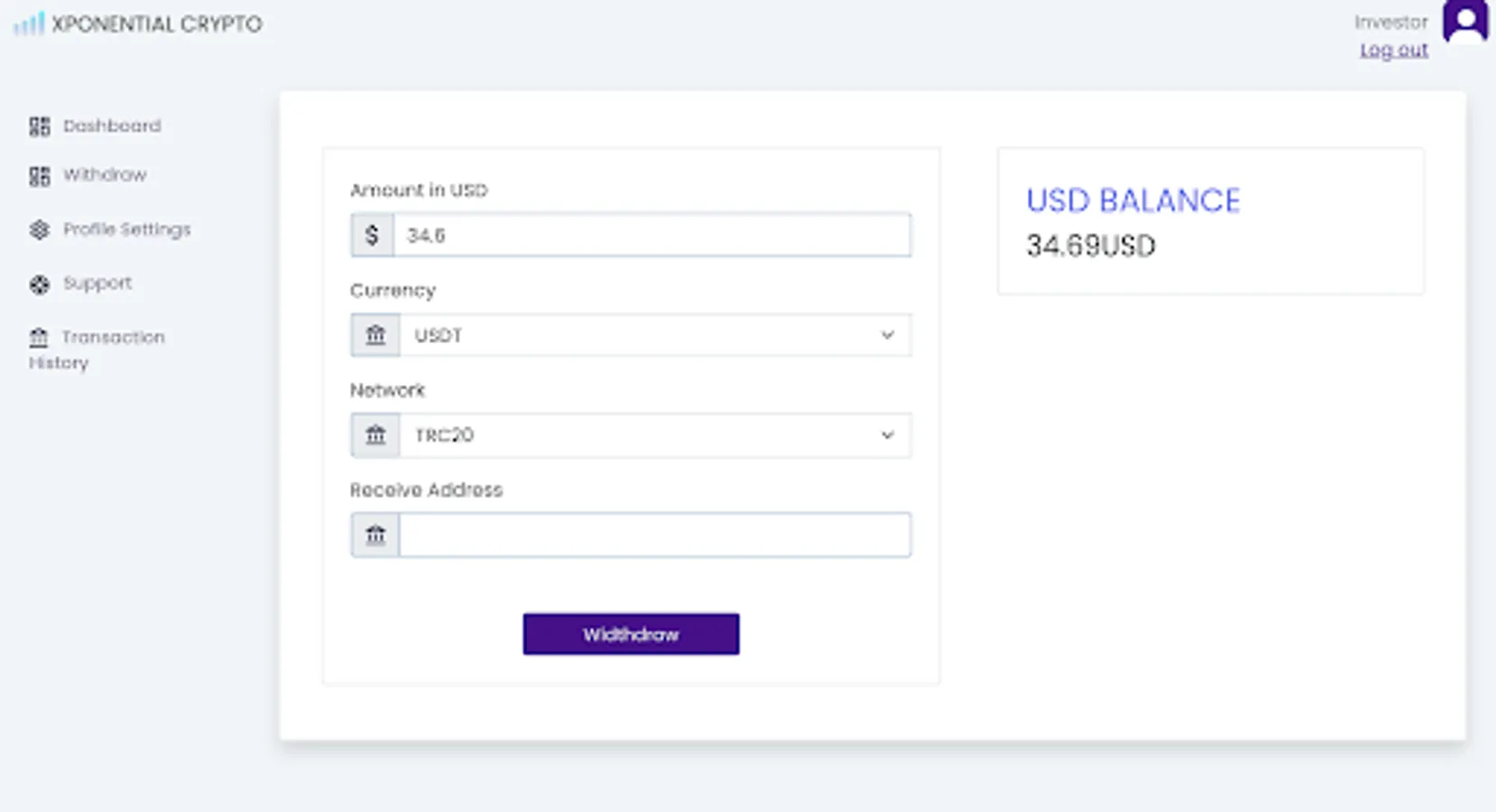
Task: Click the Xponential Crypto bar-chart logo
Action: [28, 23]
